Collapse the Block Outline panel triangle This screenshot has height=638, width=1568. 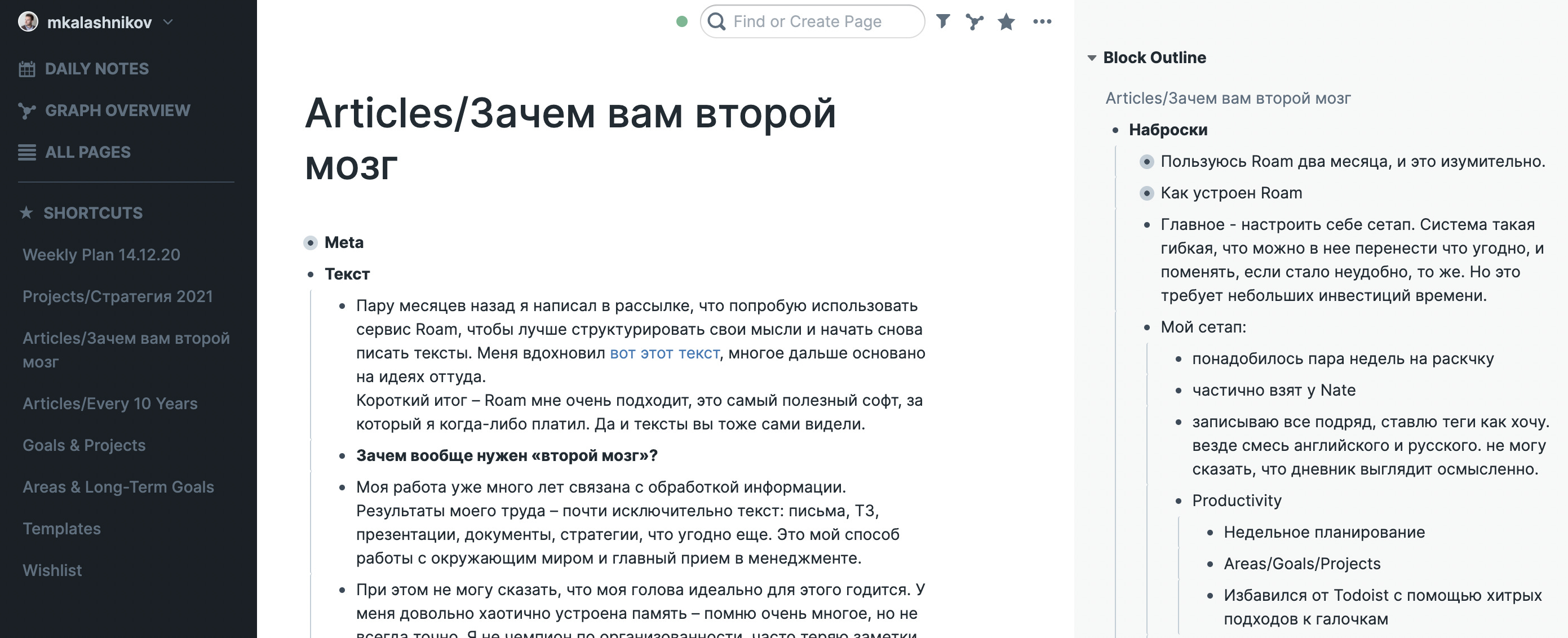[1092, 58]
